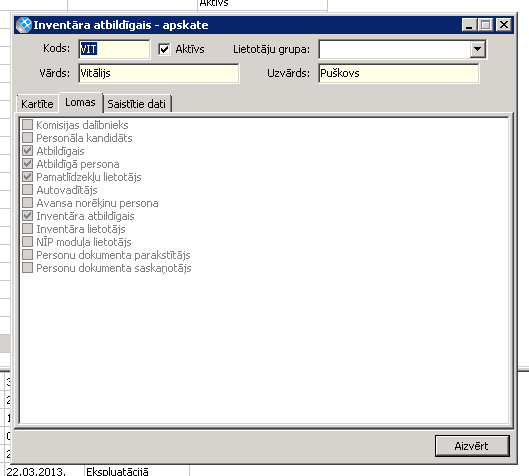Toggle Inventāra atbildīgais checkbox

pyautogui.click(x=27, y=216)
